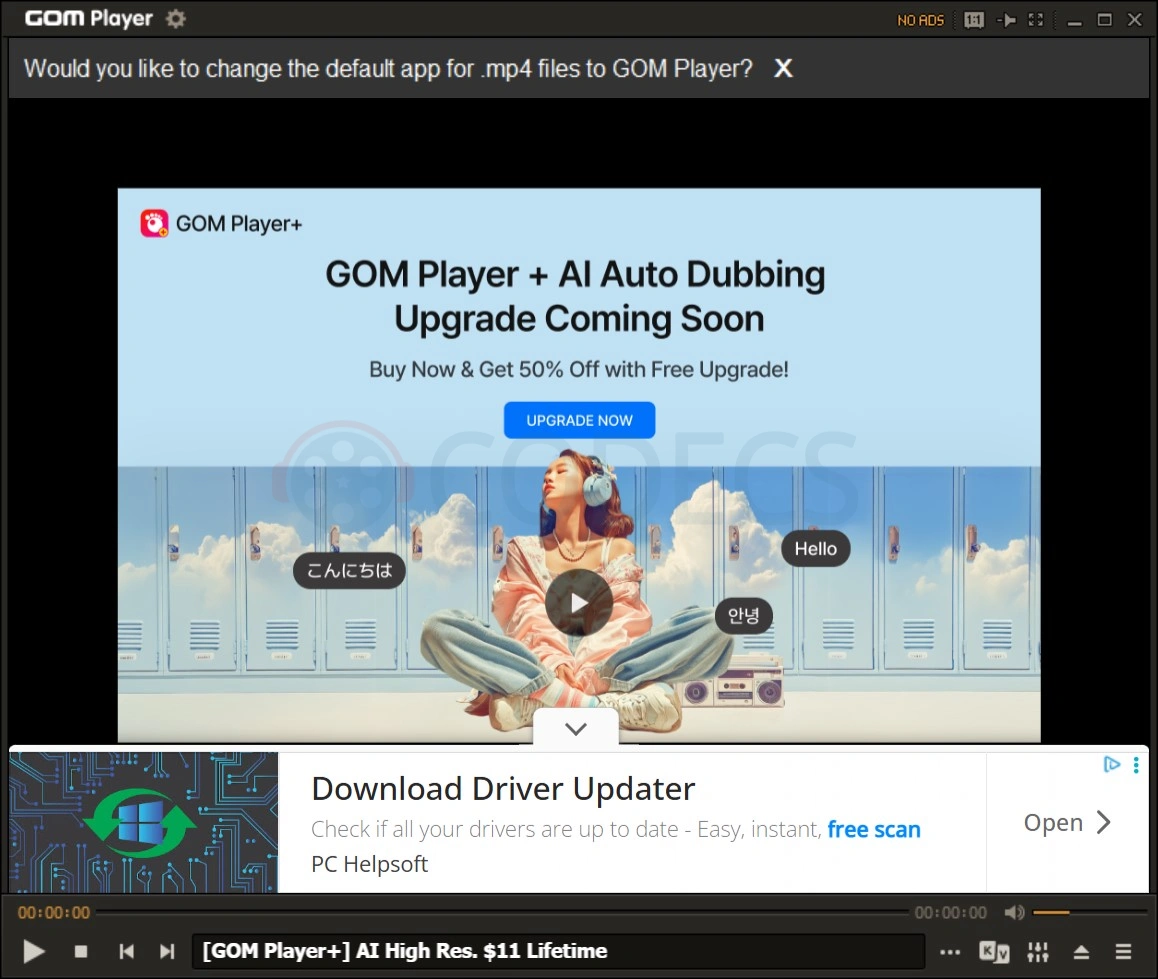Click the 안녕 speech bubble
Screen dimensions: 1158x979
744,615
